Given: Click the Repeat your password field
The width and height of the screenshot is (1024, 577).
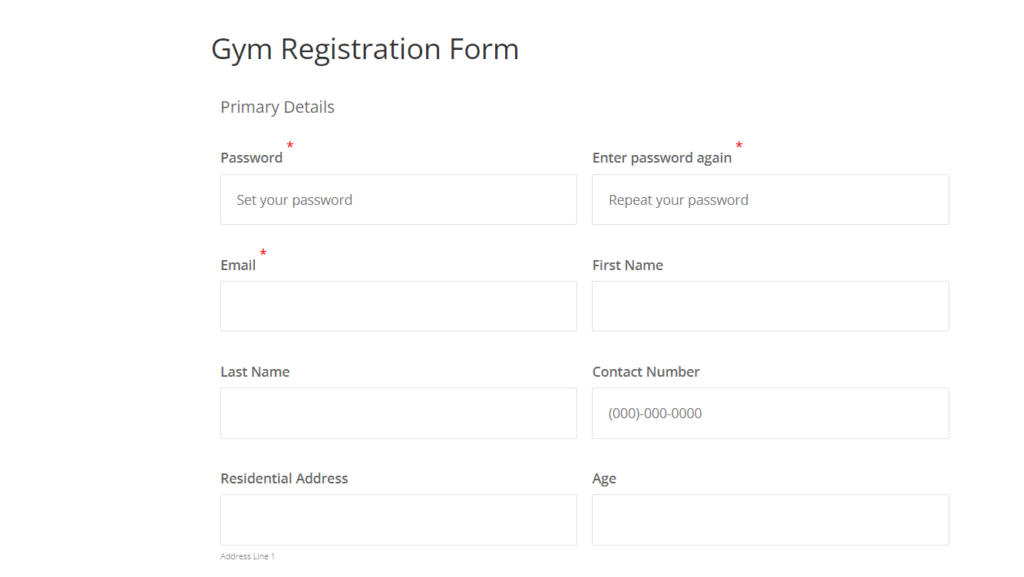Looking at the screenshot, I should click(x=770, y=199).
